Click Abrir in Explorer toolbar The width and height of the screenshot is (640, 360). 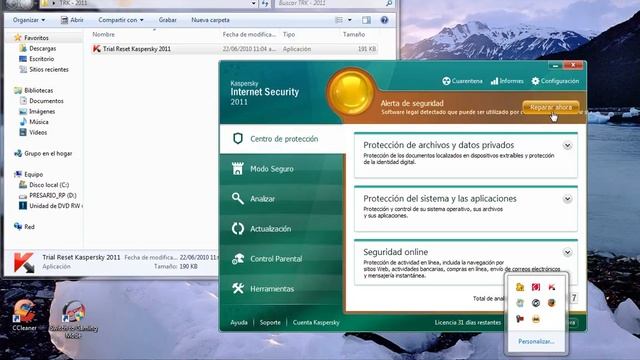point(72,20)
